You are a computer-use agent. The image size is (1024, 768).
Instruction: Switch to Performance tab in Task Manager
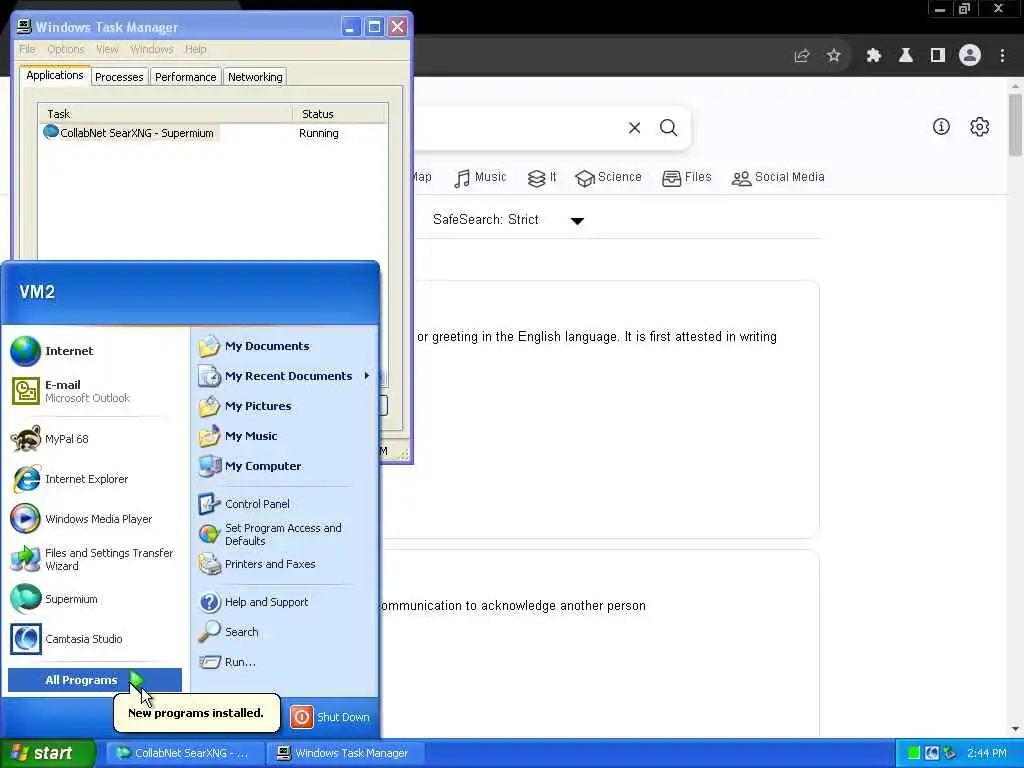click(x=185, y=77)
